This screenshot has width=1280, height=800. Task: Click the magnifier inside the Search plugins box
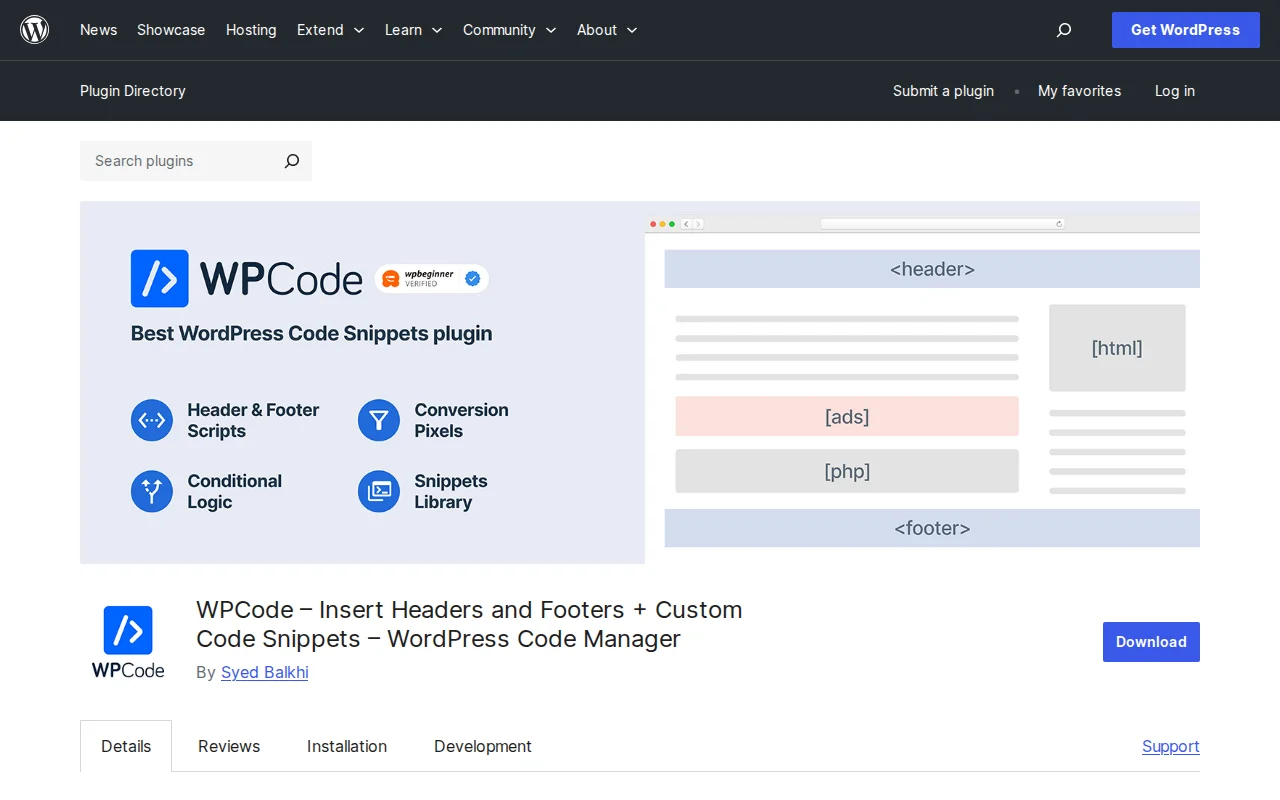291,161
